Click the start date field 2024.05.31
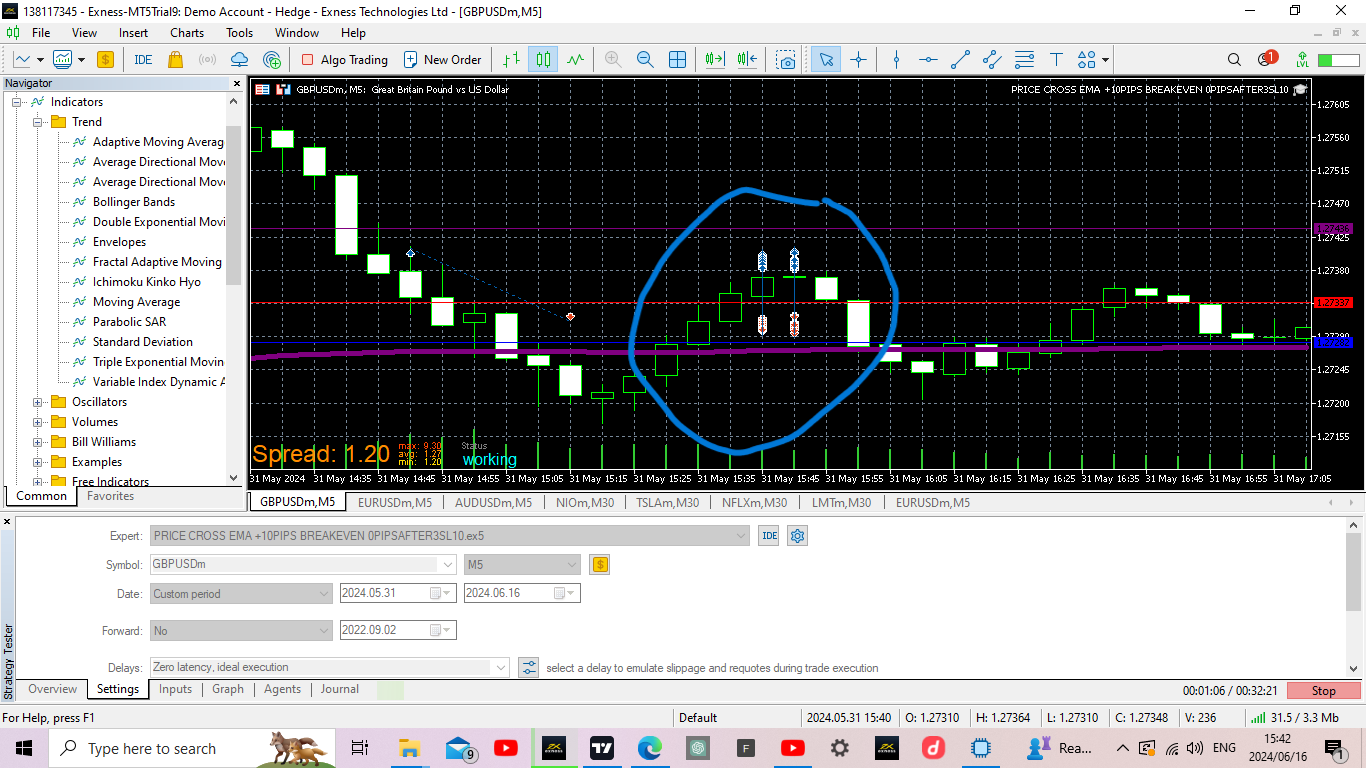 [398, 594]
